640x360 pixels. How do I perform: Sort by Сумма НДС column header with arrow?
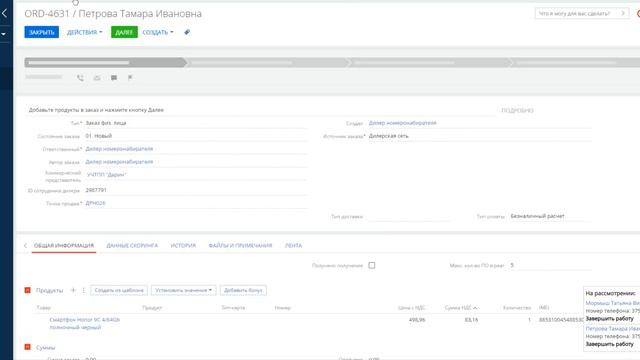point(461,308)
